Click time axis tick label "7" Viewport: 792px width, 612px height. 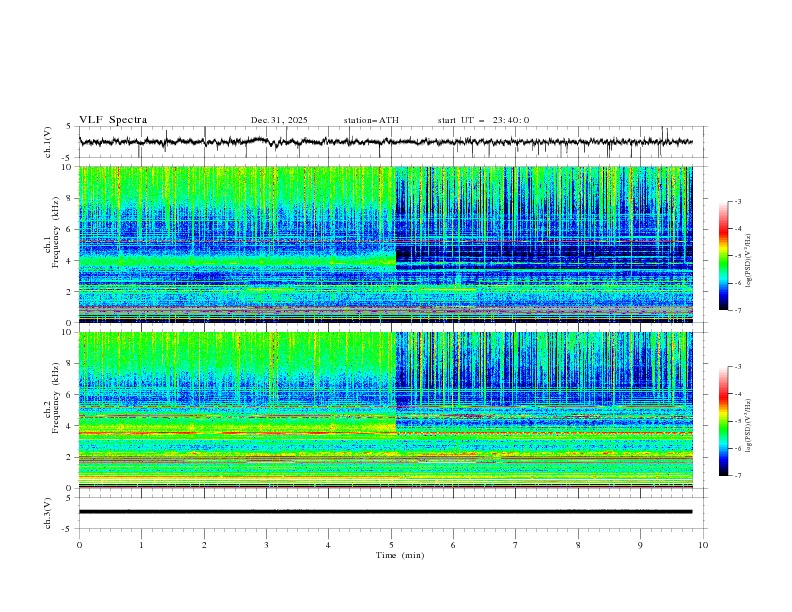(x=516, y=545)
